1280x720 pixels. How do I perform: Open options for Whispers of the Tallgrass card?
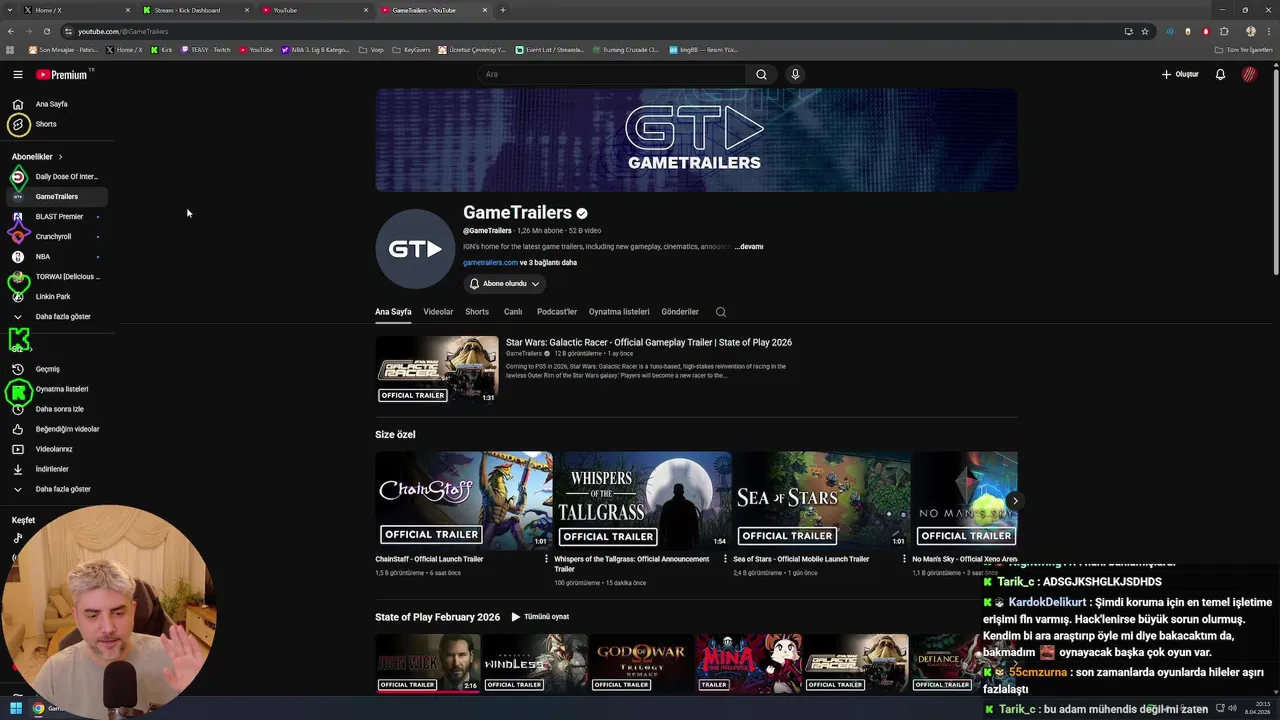coord(725,559)
